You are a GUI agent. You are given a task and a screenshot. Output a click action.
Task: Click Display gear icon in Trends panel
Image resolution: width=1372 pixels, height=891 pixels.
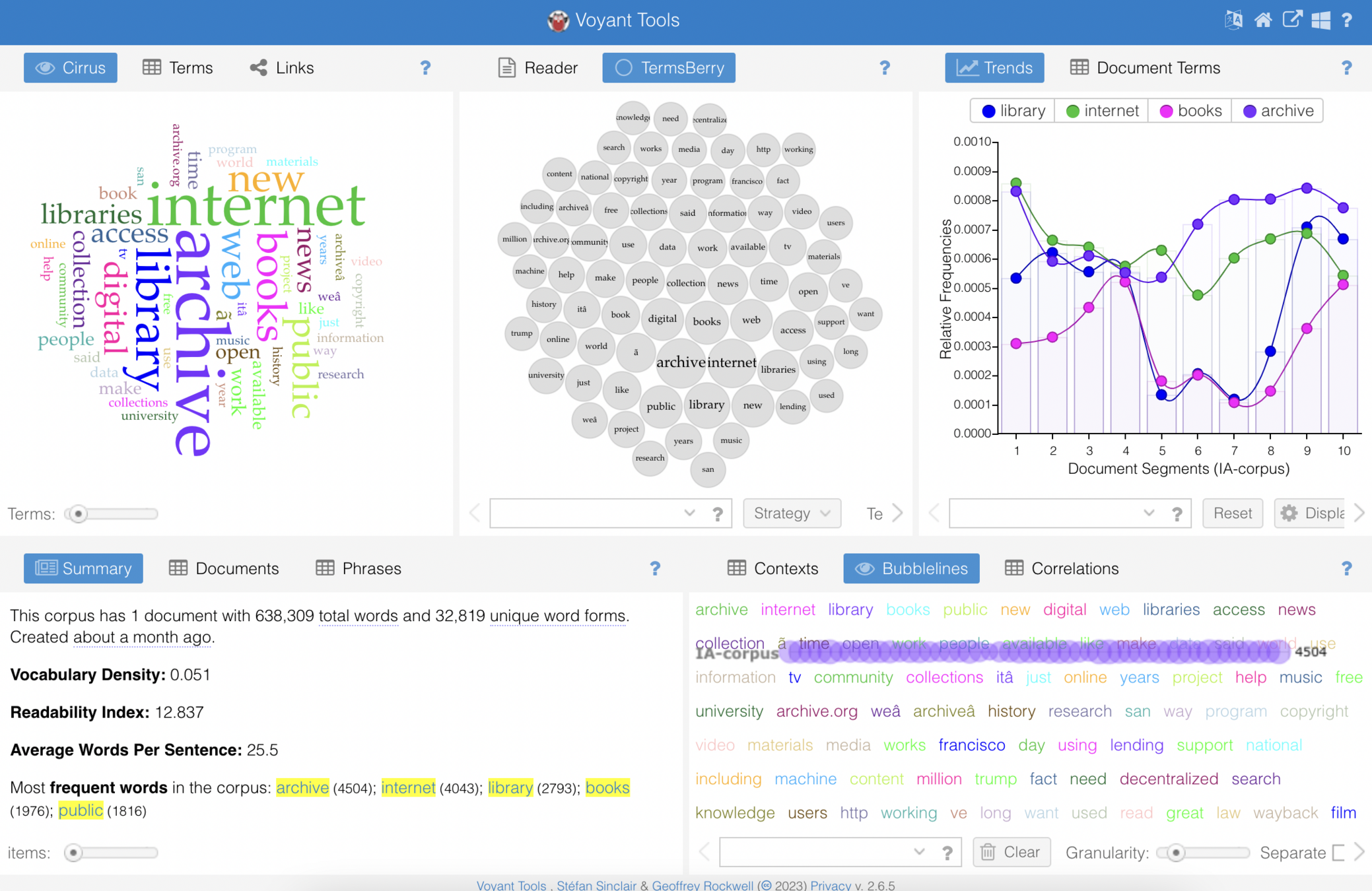tap(1289, 513)
